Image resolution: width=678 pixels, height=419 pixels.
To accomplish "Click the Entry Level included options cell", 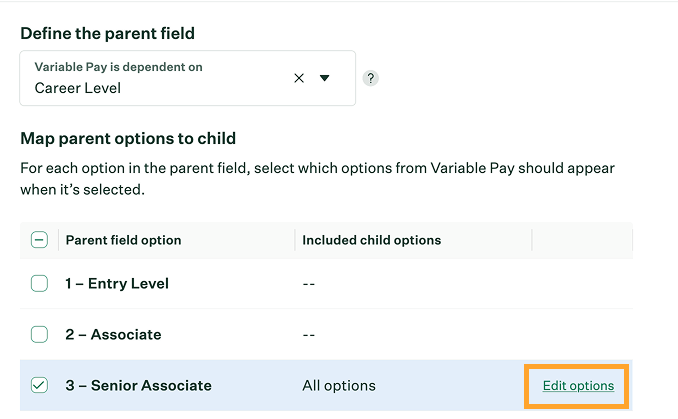I will [309, 283].
